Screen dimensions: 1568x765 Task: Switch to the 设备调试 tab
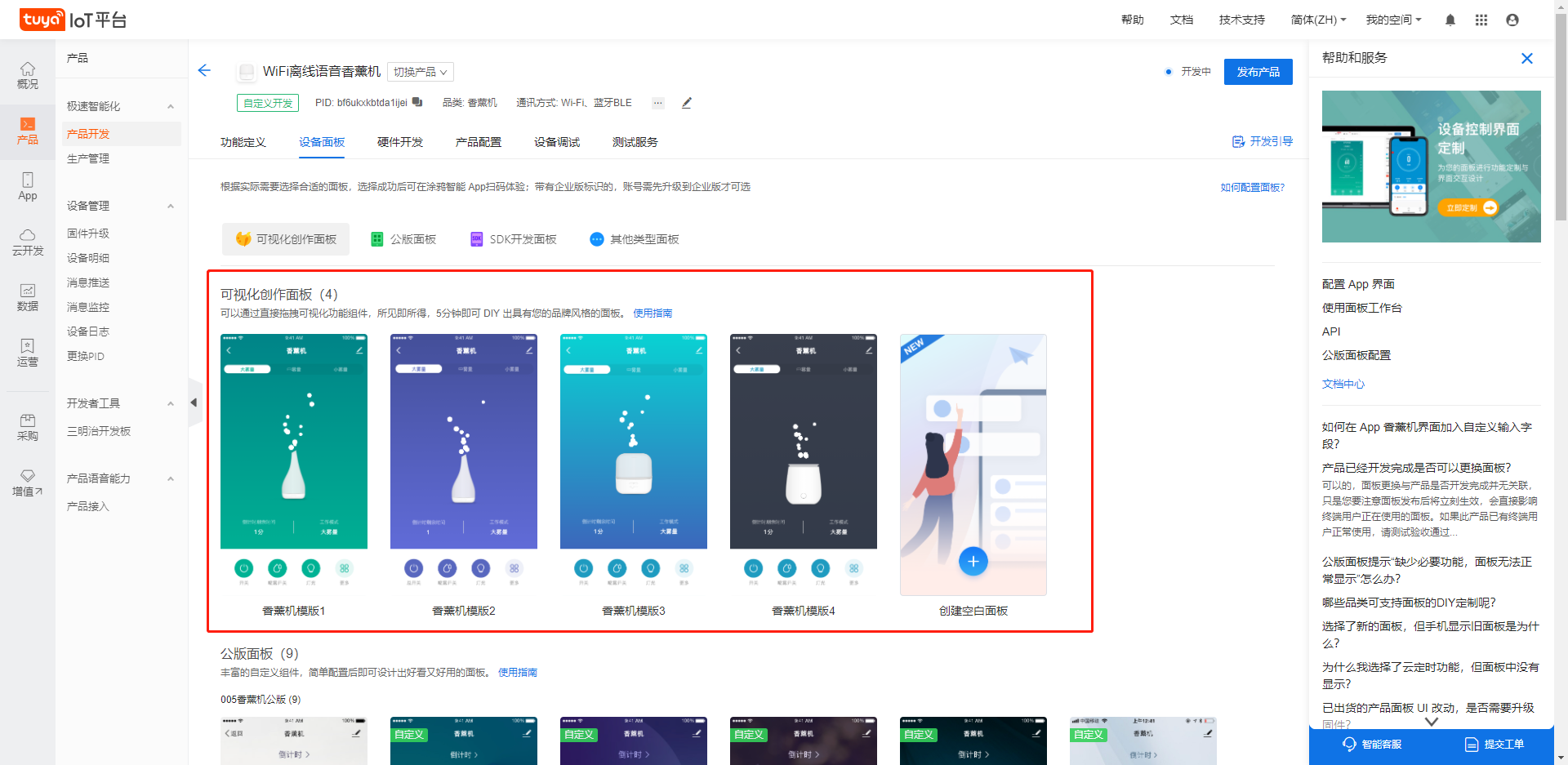point(557,142)
